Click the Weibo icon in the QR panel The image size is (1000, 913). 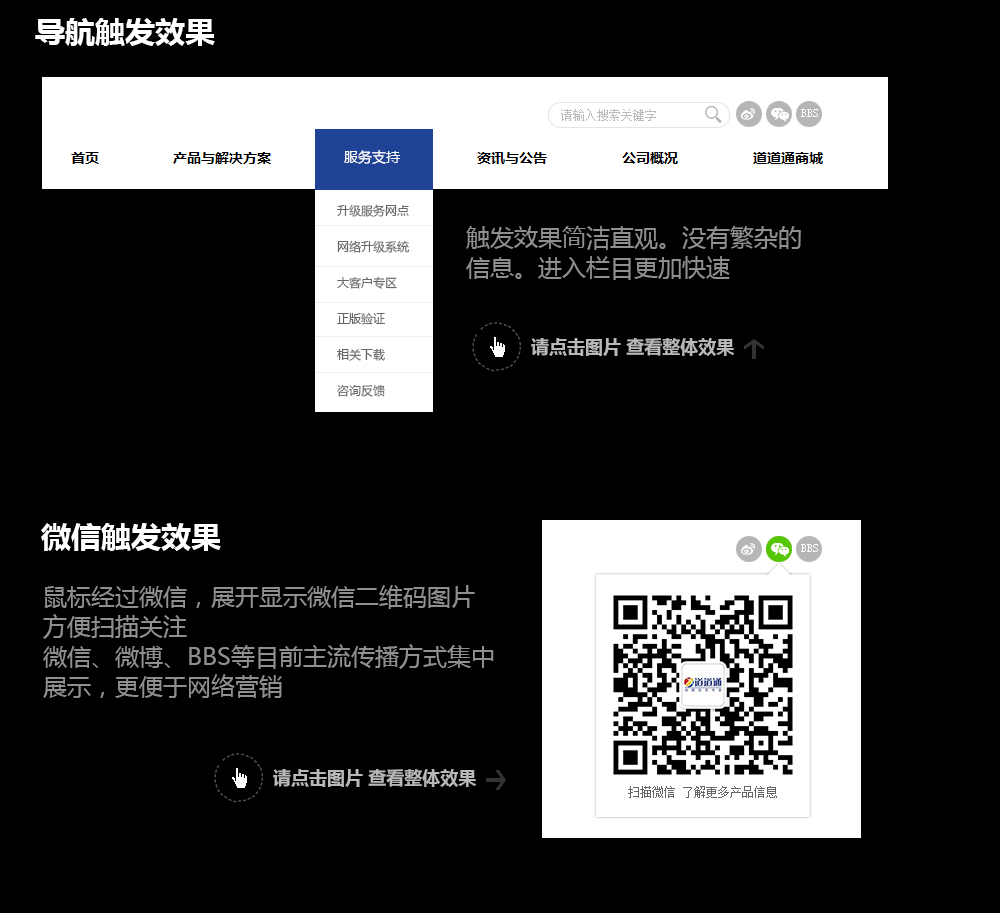[x=749, y=549]
